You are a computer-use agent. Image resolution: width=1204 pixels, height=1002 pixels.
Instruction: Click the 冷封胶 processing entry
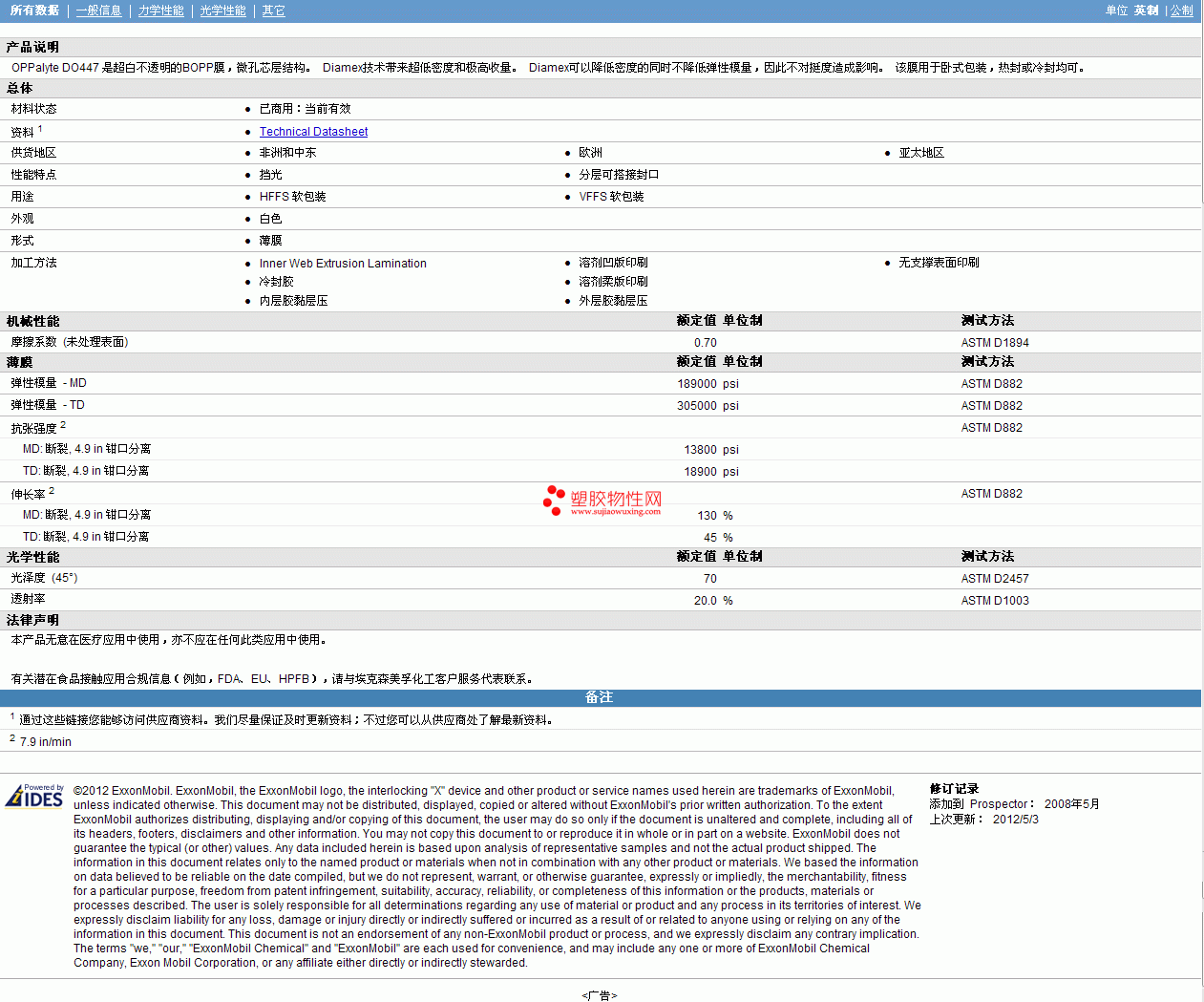[x=277, y=282]
